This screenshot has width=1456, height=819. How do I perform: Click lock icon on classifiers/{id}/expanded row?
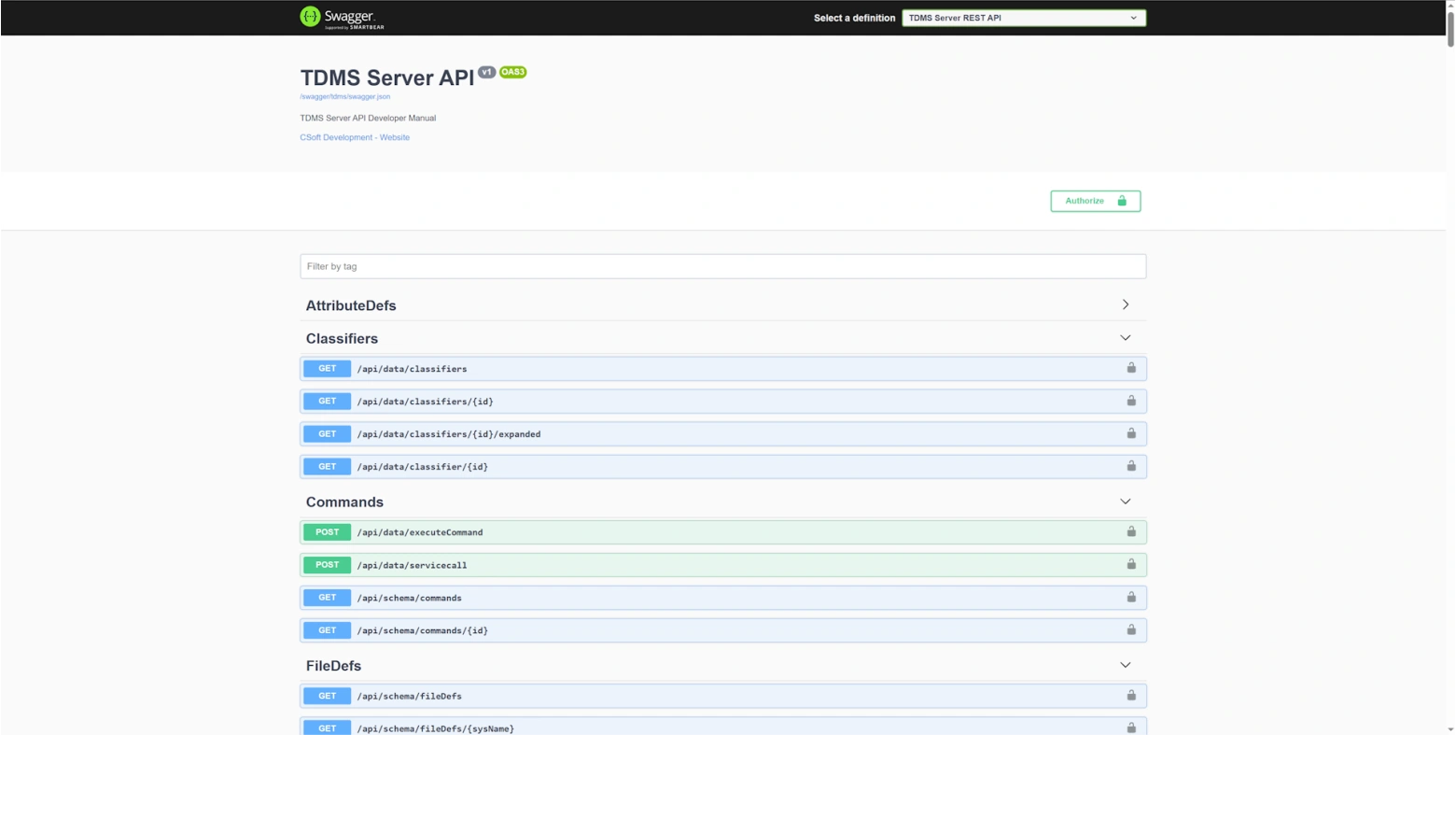(1131, 433)
